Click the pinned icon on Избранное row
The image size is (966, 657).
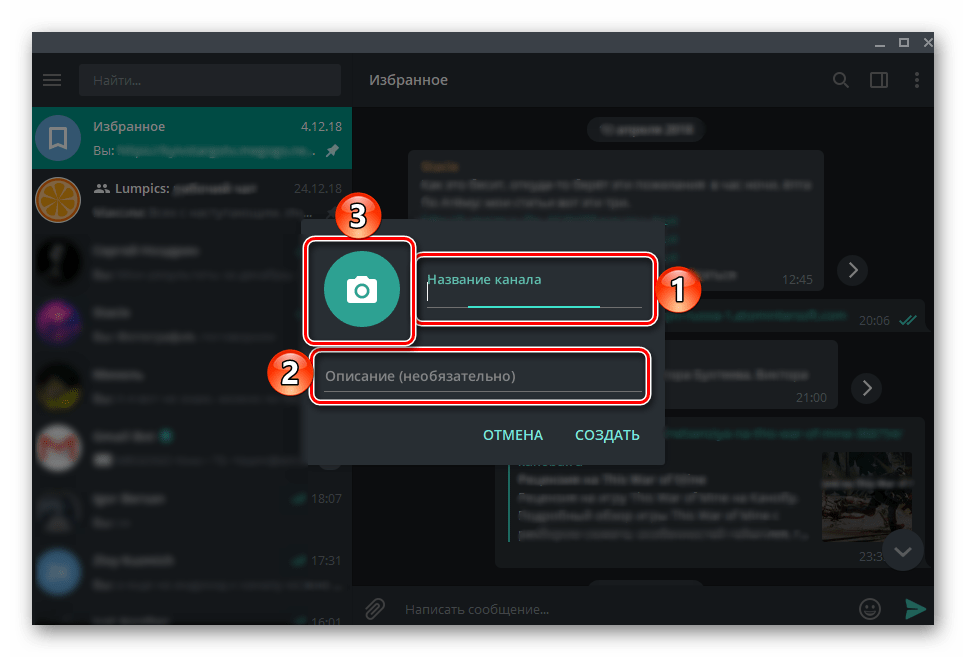[333, 150]
